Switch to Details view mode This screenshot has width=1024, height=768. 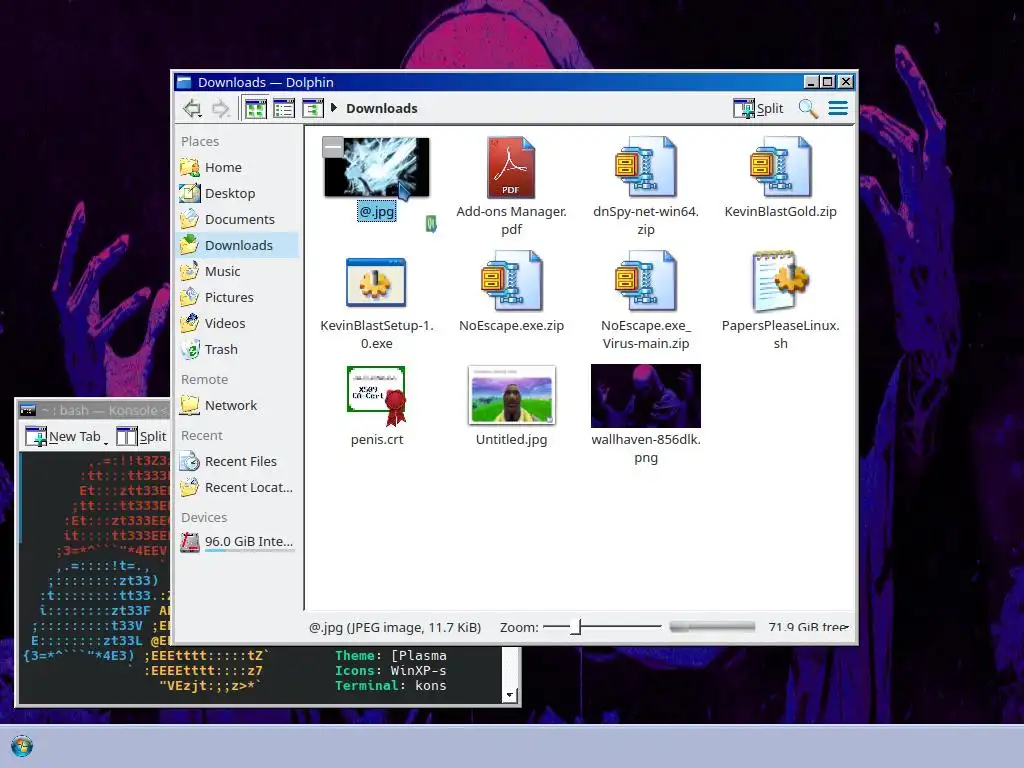[x=313, y=108]
